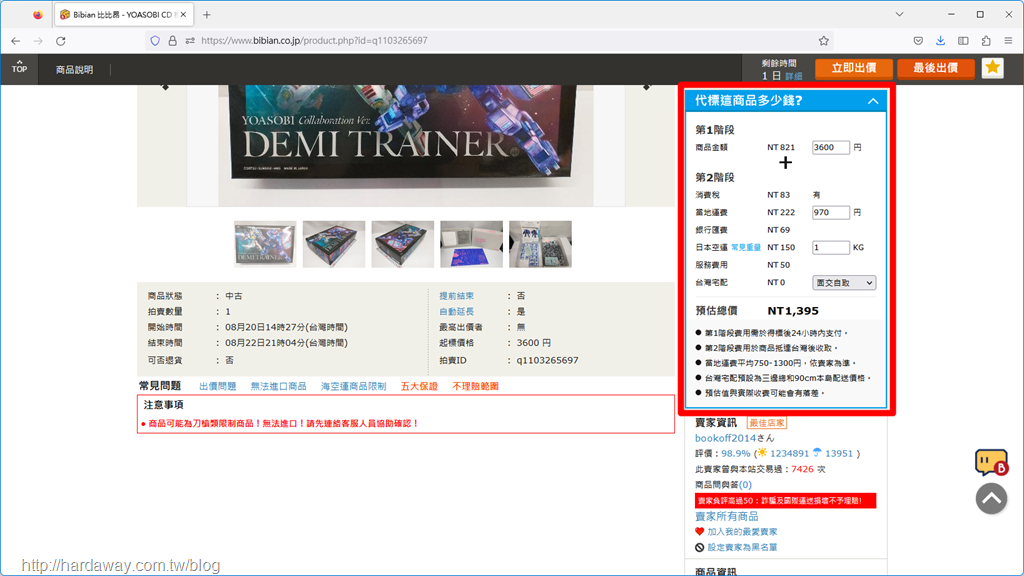Edit the 當地運費 yen input field
The image size is (1024, 576).
point(831,212)
